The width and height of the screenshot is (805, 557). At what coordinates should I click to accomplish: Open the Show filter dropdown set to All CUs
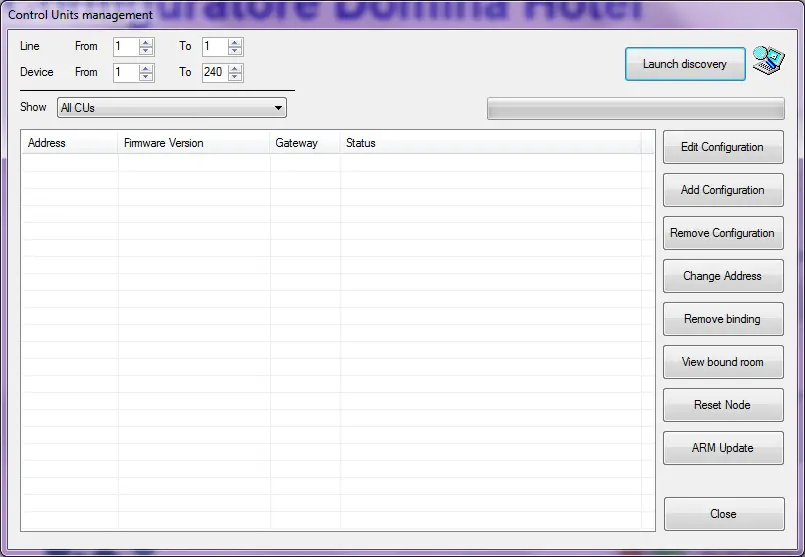[x=171, y=108]
